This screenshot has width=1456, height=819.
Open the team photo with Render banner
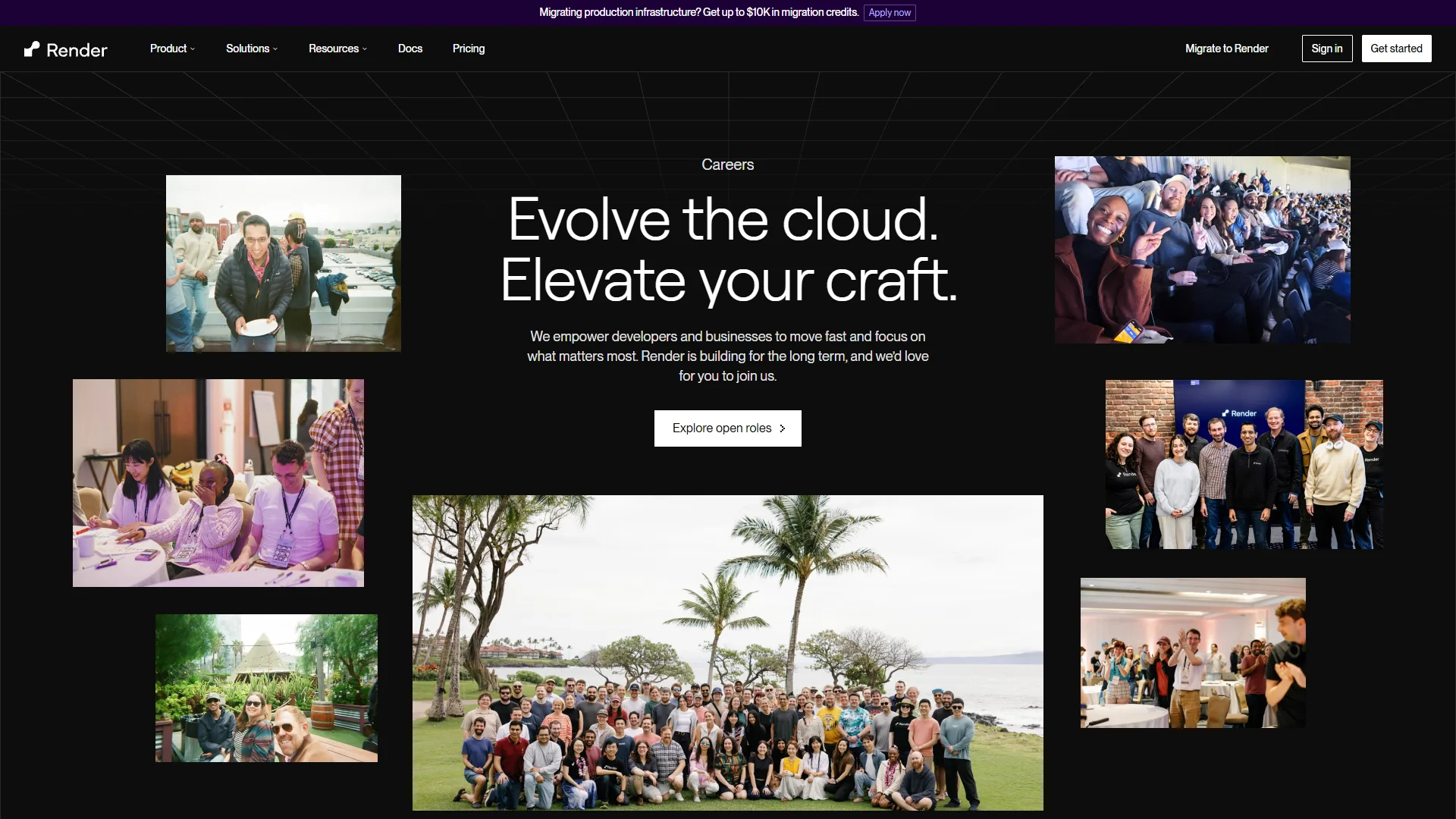pyautogui.click(x=1244, y=464)
